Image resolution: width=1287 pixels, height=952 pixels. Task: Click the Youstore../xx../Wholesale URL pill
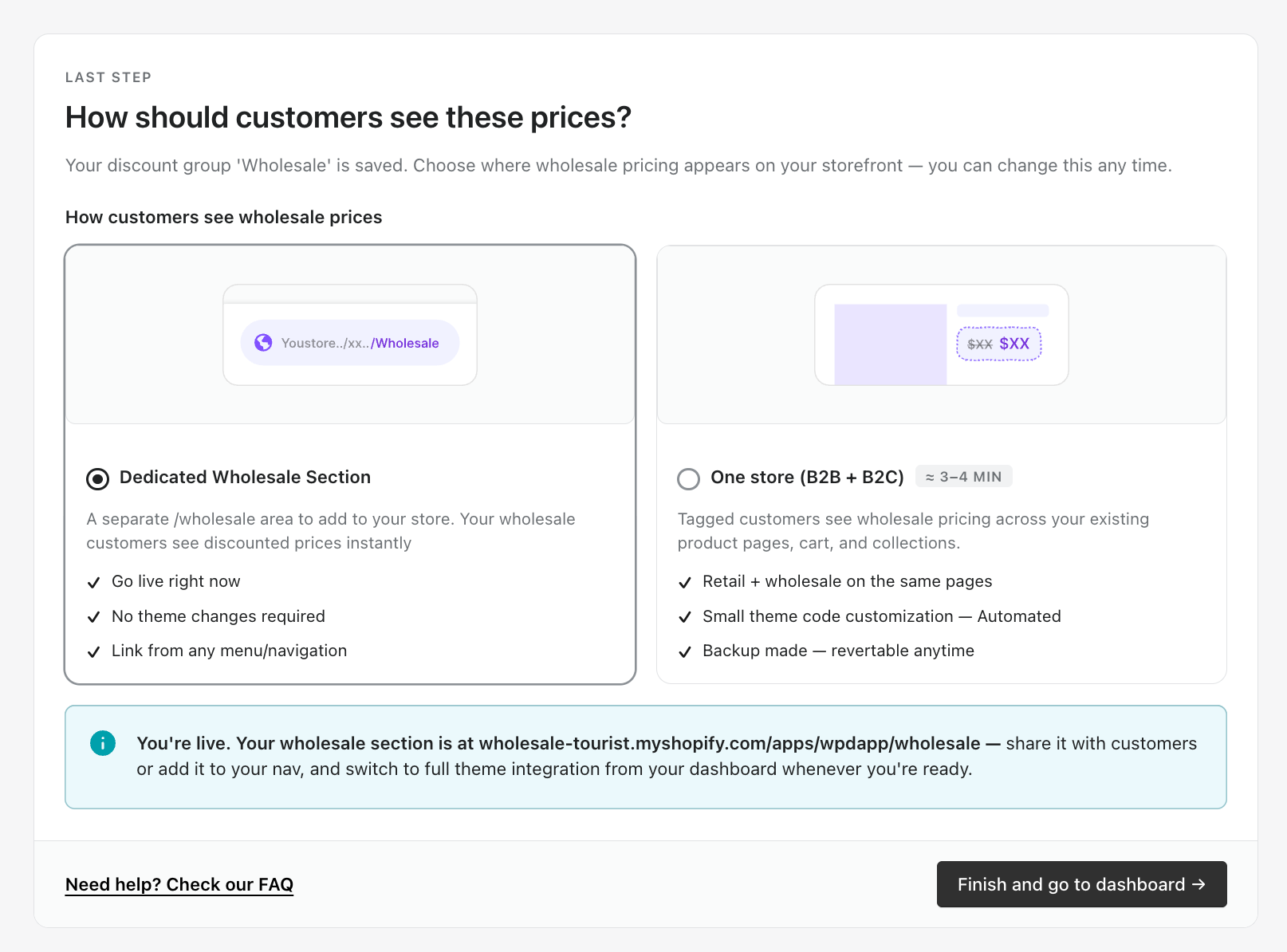point(350,343)
